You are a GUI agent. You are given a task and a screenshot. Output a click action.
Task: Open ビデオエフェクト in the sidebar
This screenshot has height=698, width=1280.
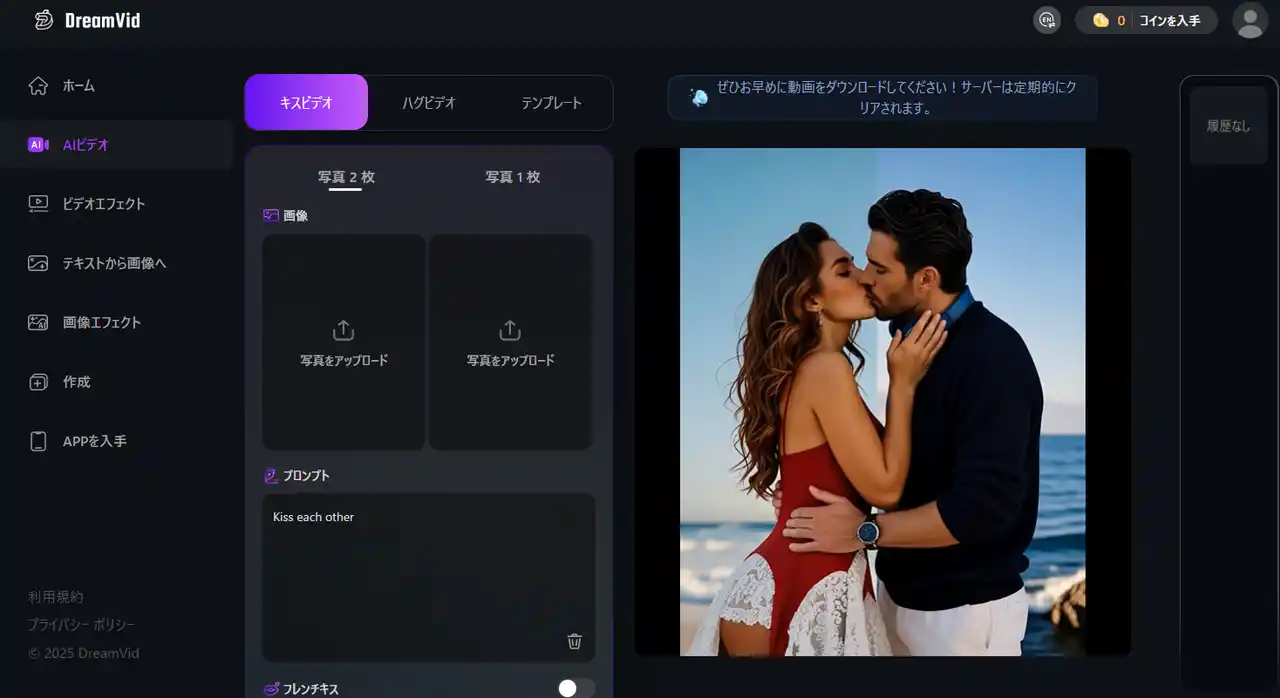coord(103,204)
